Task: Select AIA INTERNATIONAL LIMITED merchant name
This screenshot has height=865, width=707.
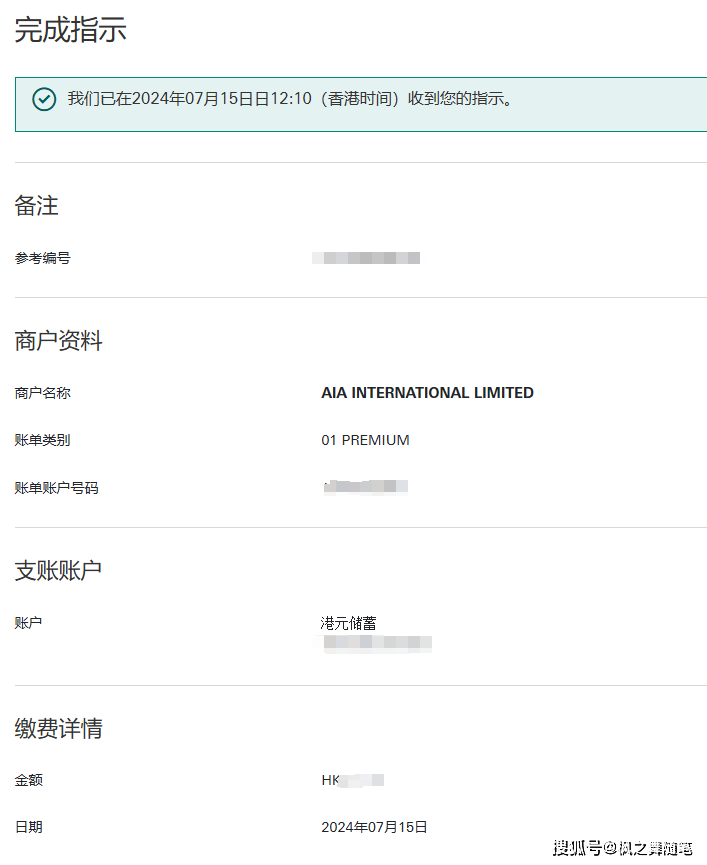Action: [427, 393]
